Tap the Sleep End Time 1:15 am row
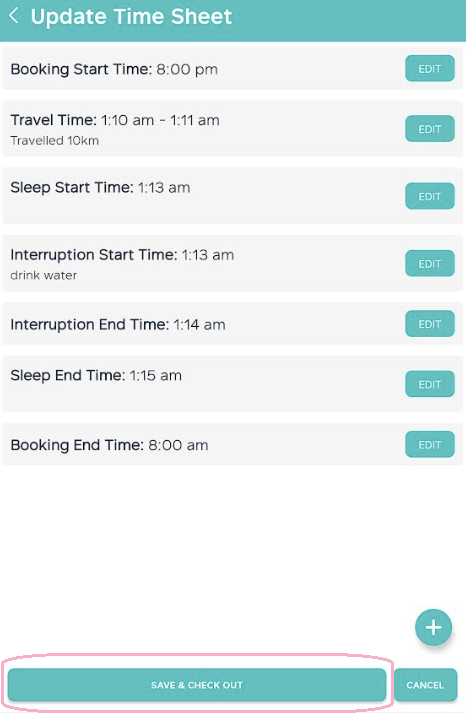 [233, 384]
